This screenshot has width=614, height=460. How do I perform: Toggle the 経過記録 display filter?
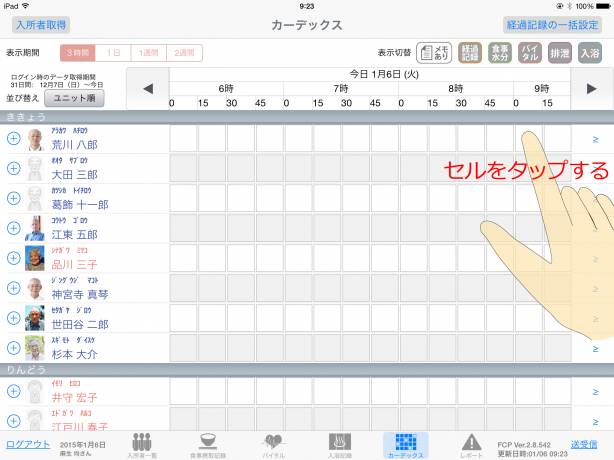pyautogui.click(x=470, y=54)
